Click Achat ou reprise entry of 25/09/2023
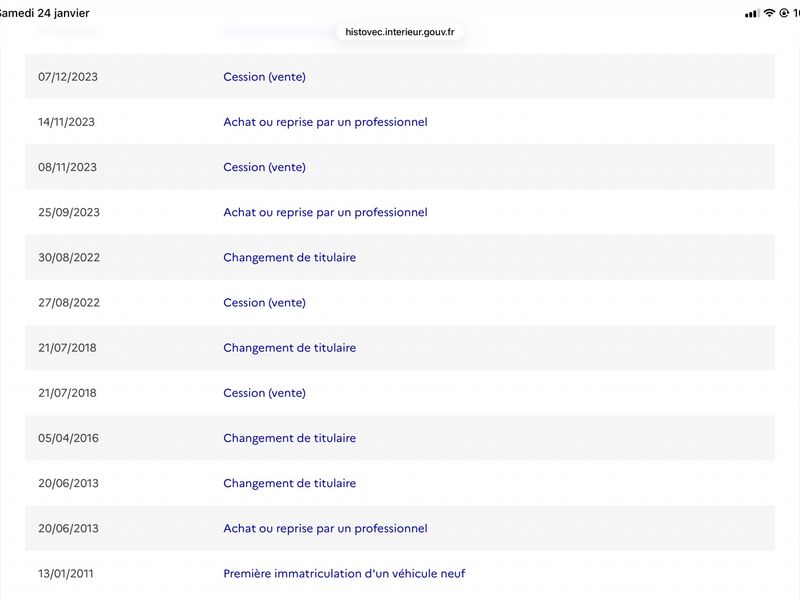The image size is (800, 600). 325,212
